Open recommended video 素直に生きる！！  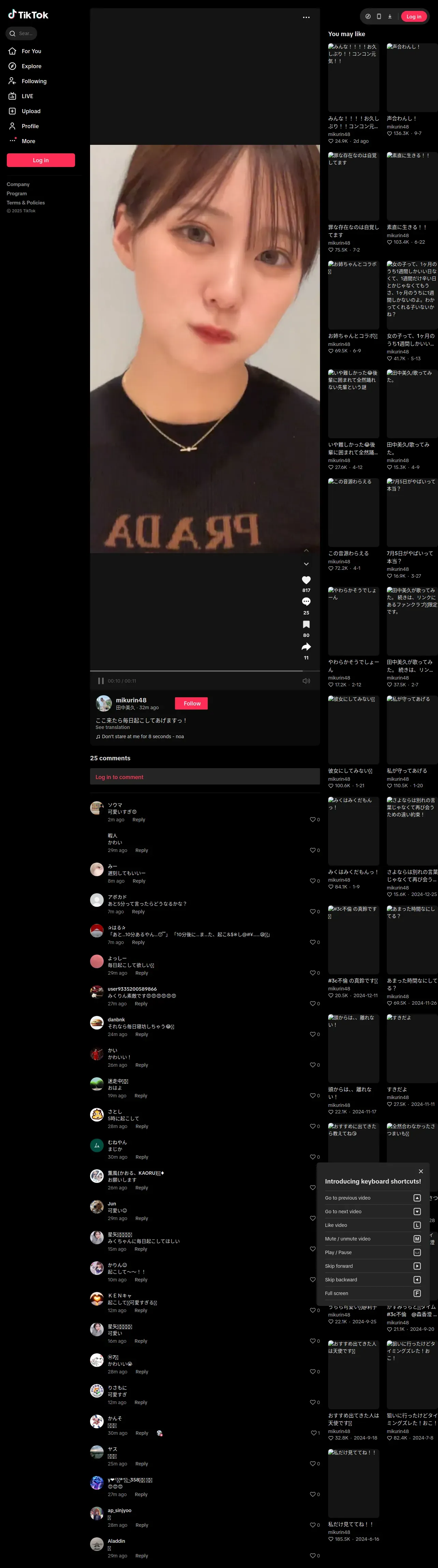pyautogui.click(x=412, y=186)
